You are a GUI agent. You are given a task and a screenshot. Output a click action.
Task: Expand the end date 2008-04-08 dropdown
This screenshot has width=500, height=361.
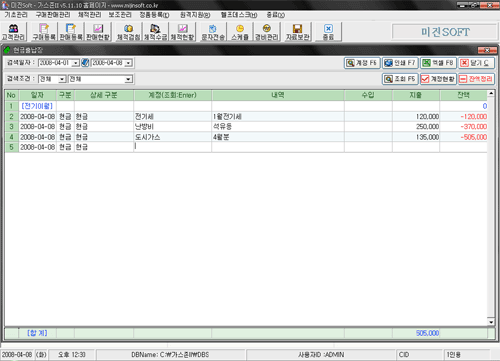(x=129, y=63)
